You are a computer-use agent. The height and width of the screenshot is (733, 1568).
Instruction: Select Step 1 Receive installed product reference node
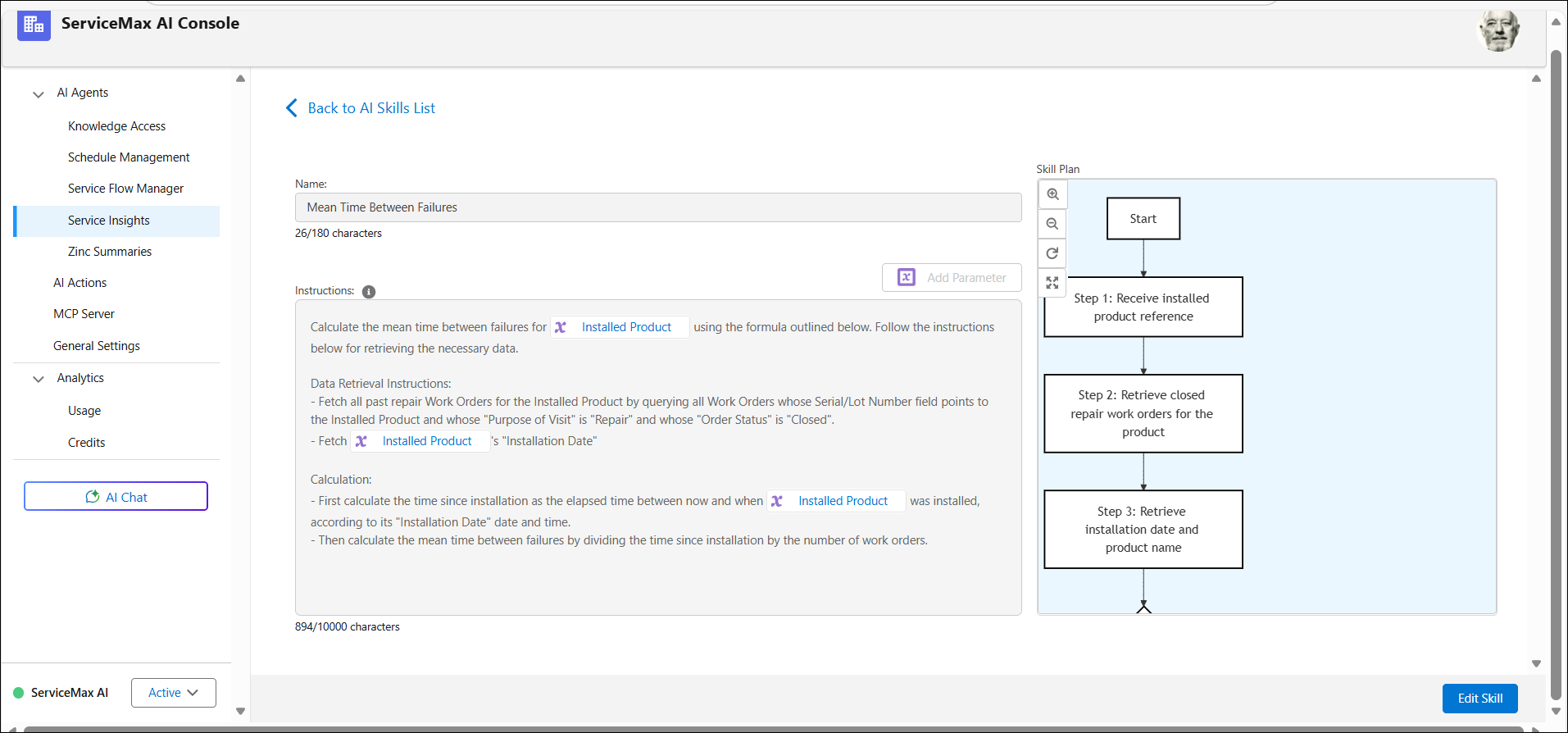1143,307
